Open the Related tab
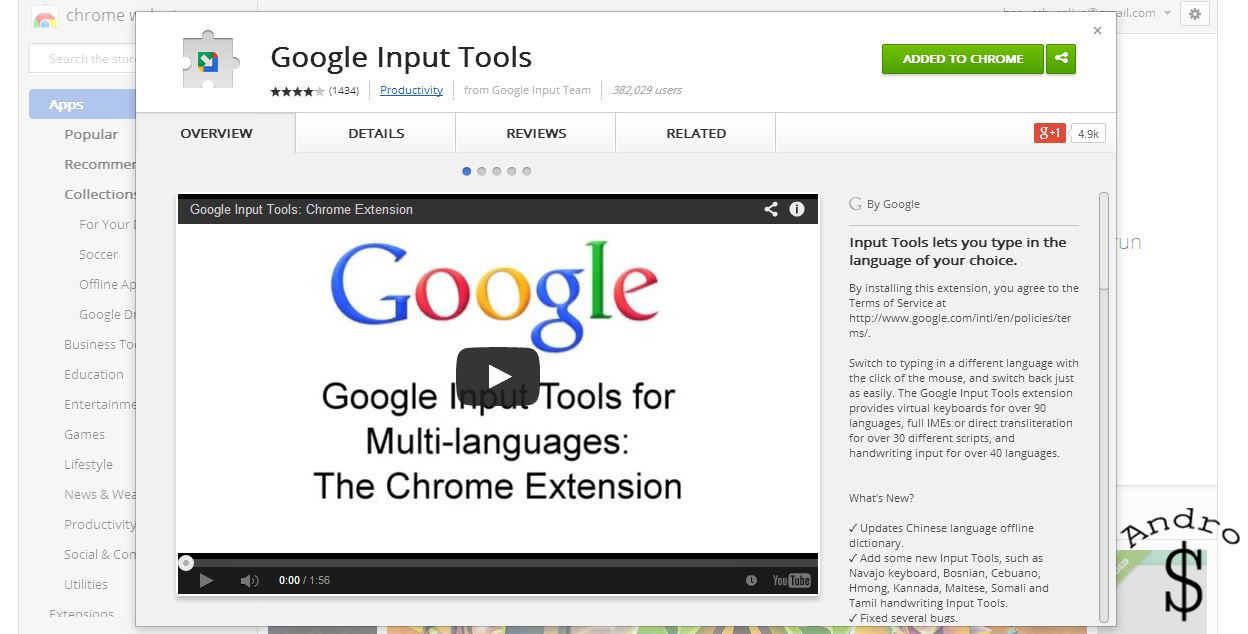This screenshot has width=1248, height=634. [x=696, y=133]
